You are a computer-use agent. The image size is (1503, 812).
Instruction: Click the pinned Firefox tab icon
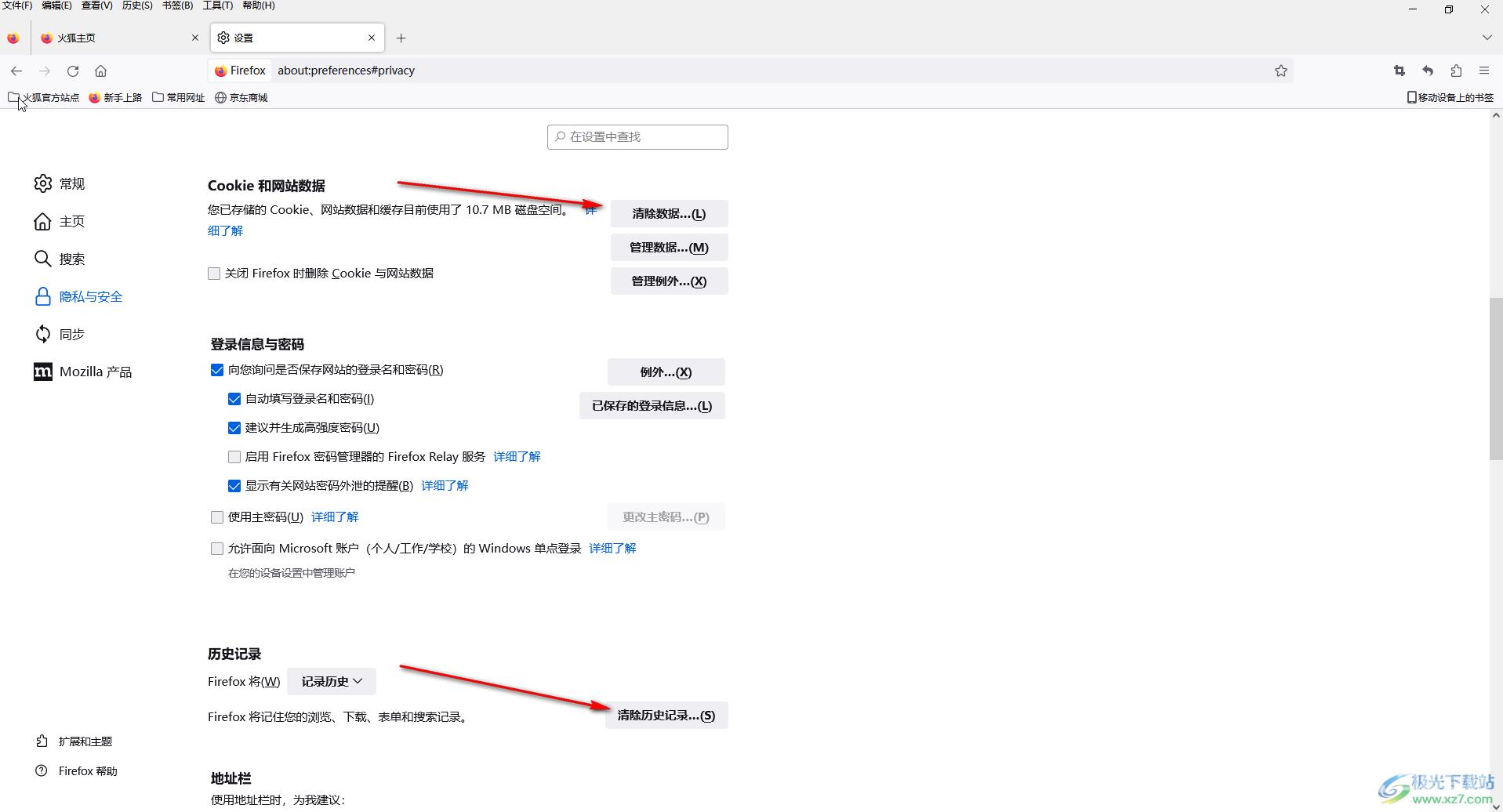pyautogui.click(x=13, y=38)
